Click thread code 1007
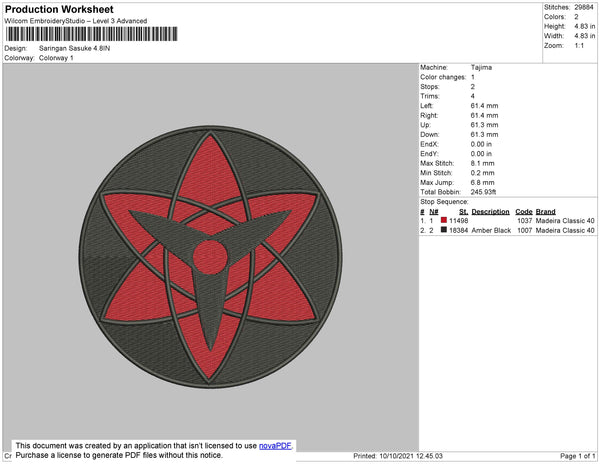 525,230
